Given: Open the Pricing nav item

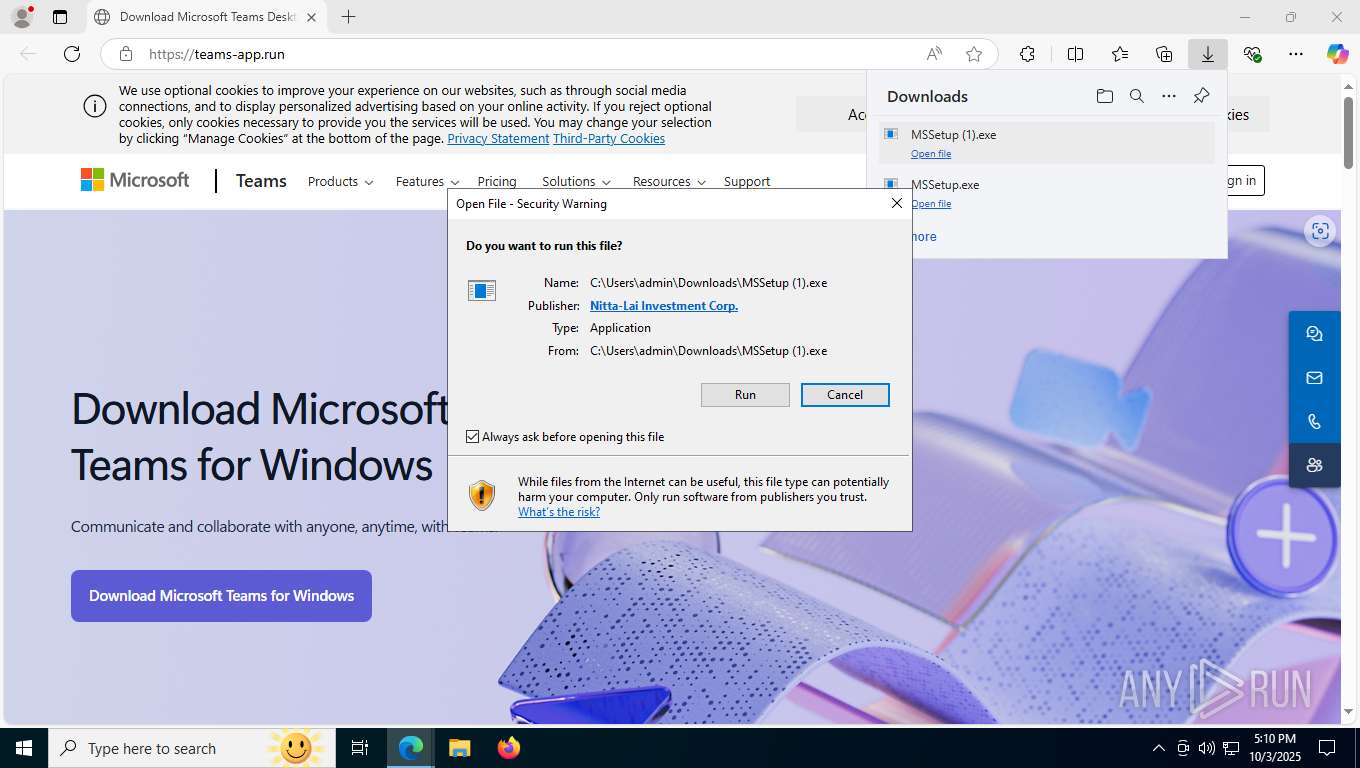Looking at the screenshot, I should 497,182.
